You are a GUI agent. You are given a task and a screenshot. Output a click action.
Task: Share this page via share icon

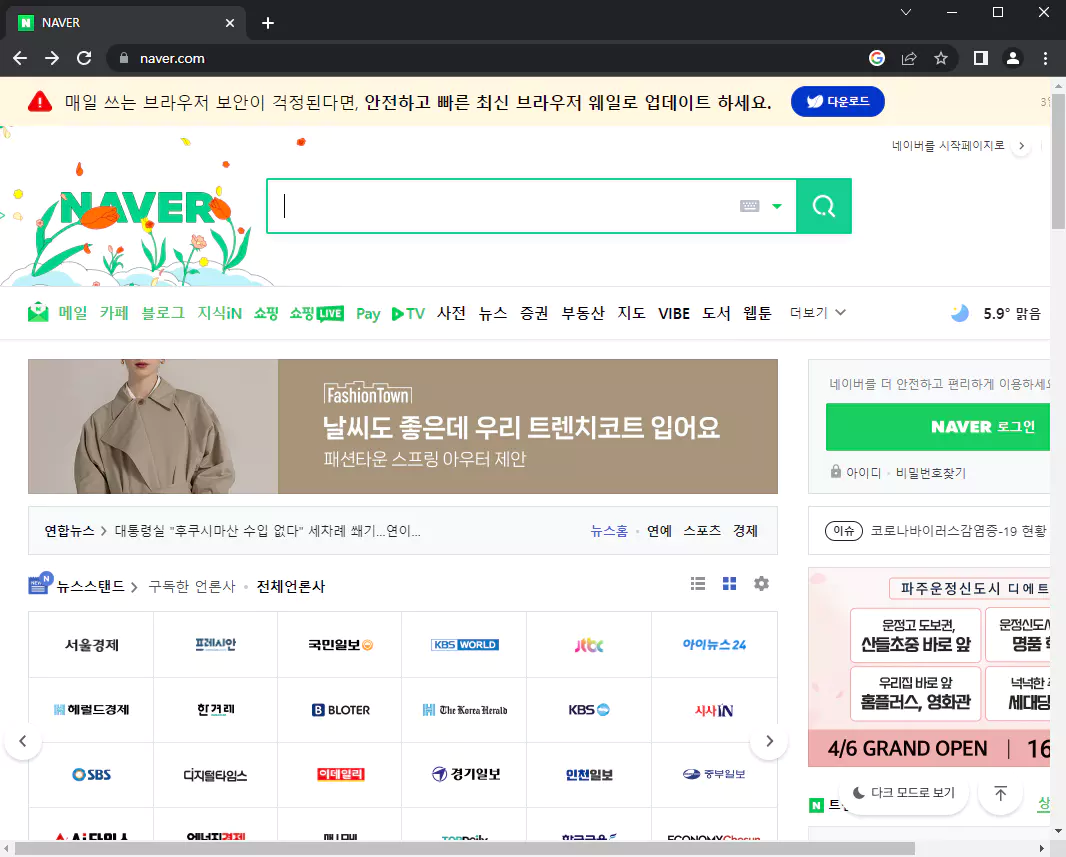click(x=909, y=58)
